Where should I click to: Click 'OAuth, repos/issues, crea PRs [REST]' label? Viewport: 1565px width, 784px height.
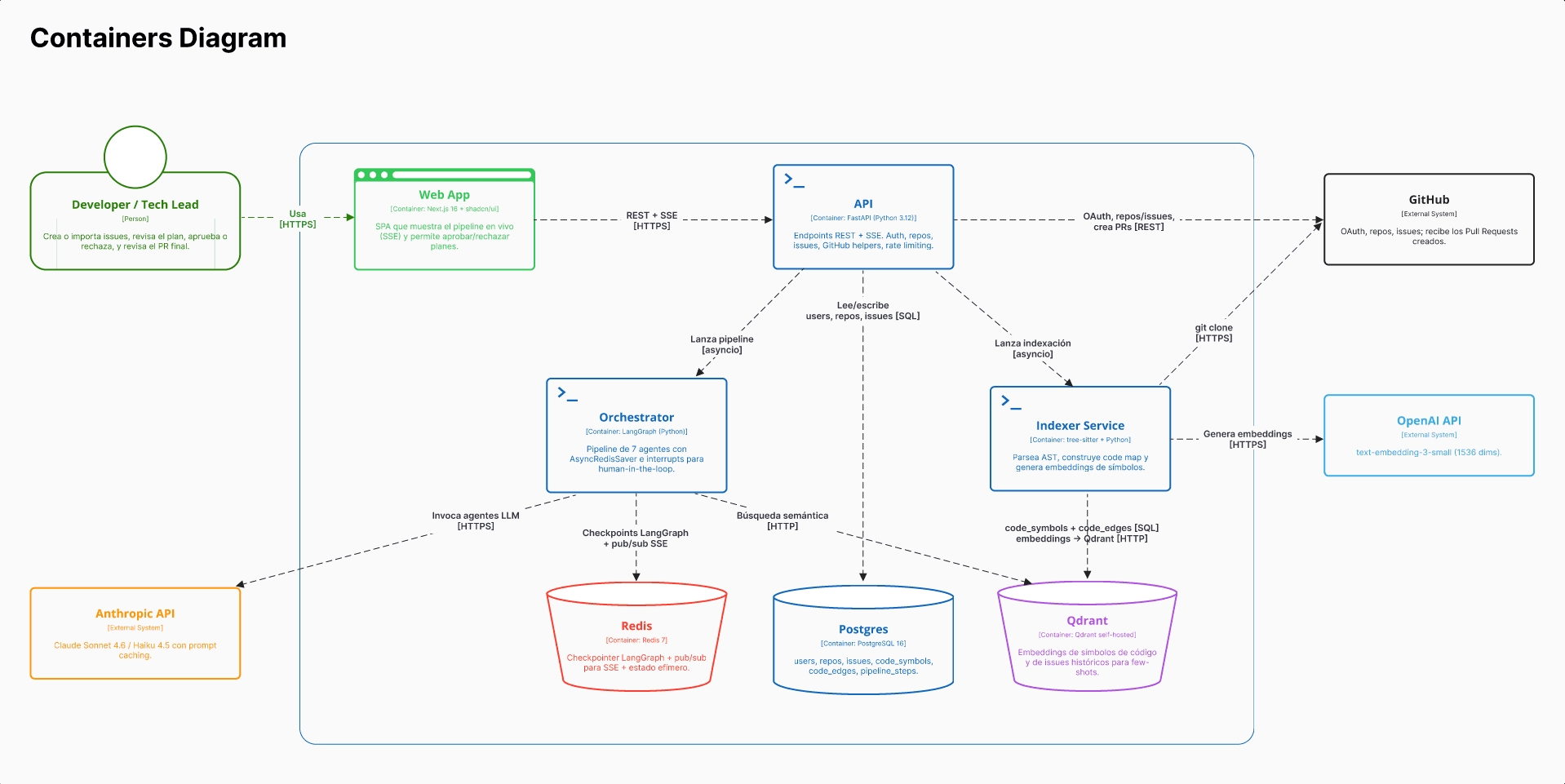click(1128, 221)
